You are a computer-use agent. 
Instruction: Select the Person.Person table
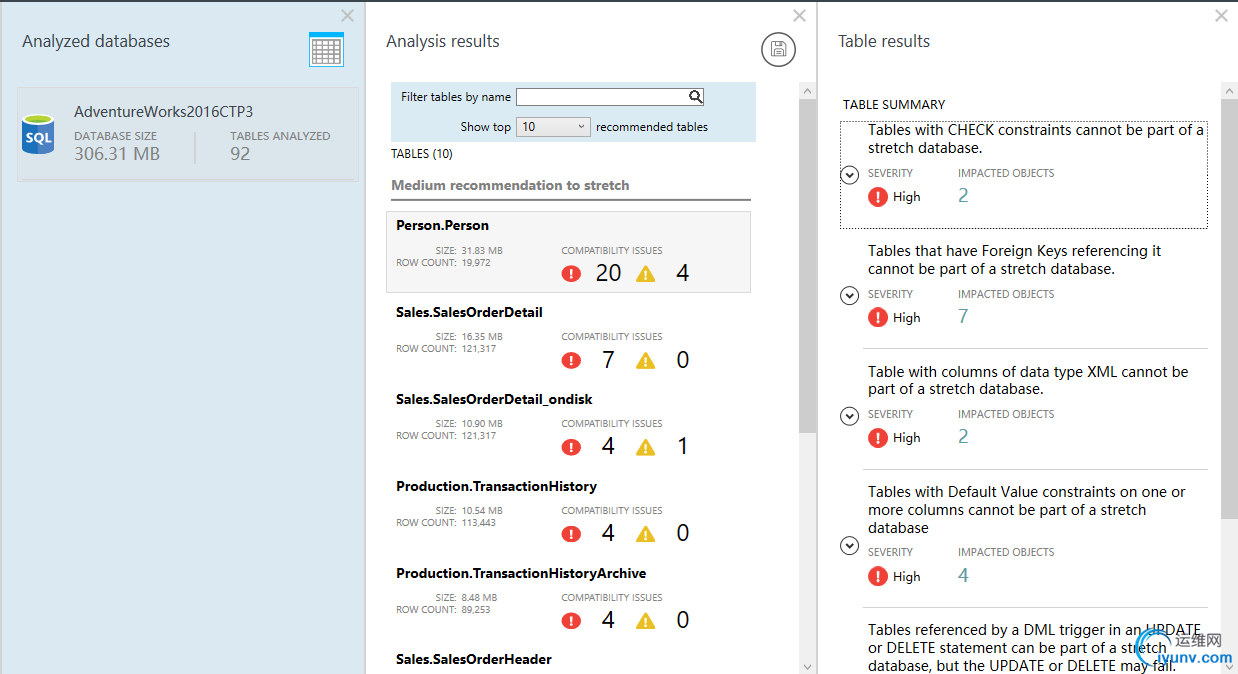(568, 252)
